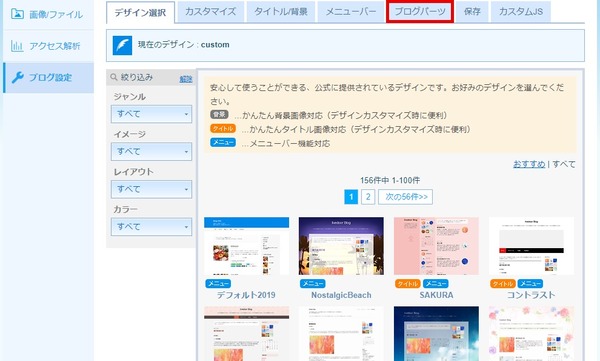The image size is (600, 361).
Task: Click タイトル badge under コントラスト thumbnail
Action: pos(503,284)
